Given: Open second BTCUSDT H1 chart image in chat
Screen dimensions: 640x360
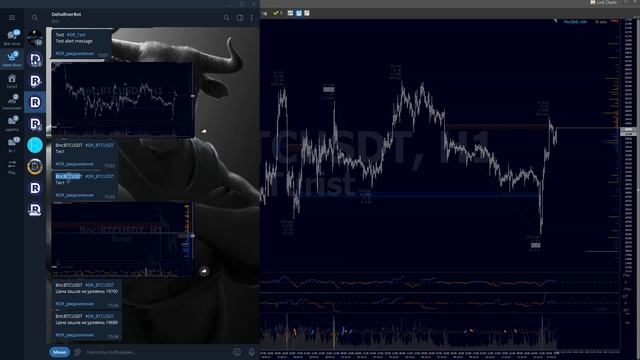Looking at the screenshot, I should click(123, 240).
